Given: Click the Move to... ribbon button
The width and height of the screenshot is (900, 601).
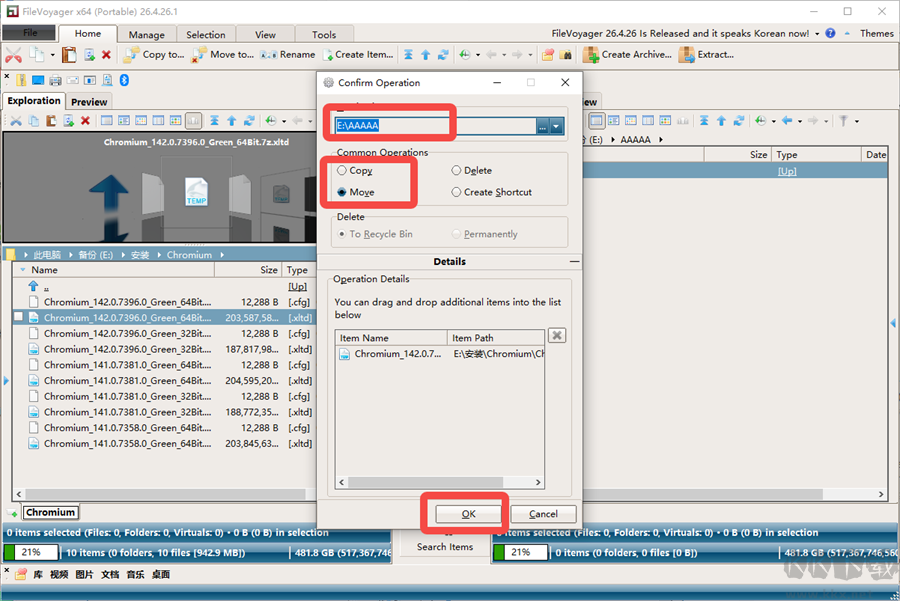Looking at the screenshot, I should pos(223,55).
